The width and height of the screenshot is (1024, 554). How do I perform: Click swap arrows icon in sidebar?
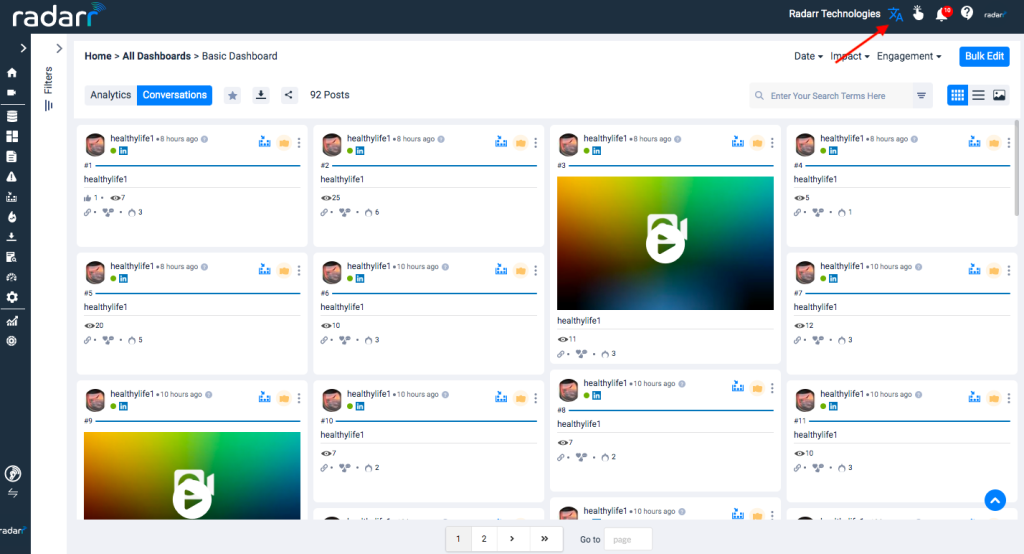click(x=12, y=494)
